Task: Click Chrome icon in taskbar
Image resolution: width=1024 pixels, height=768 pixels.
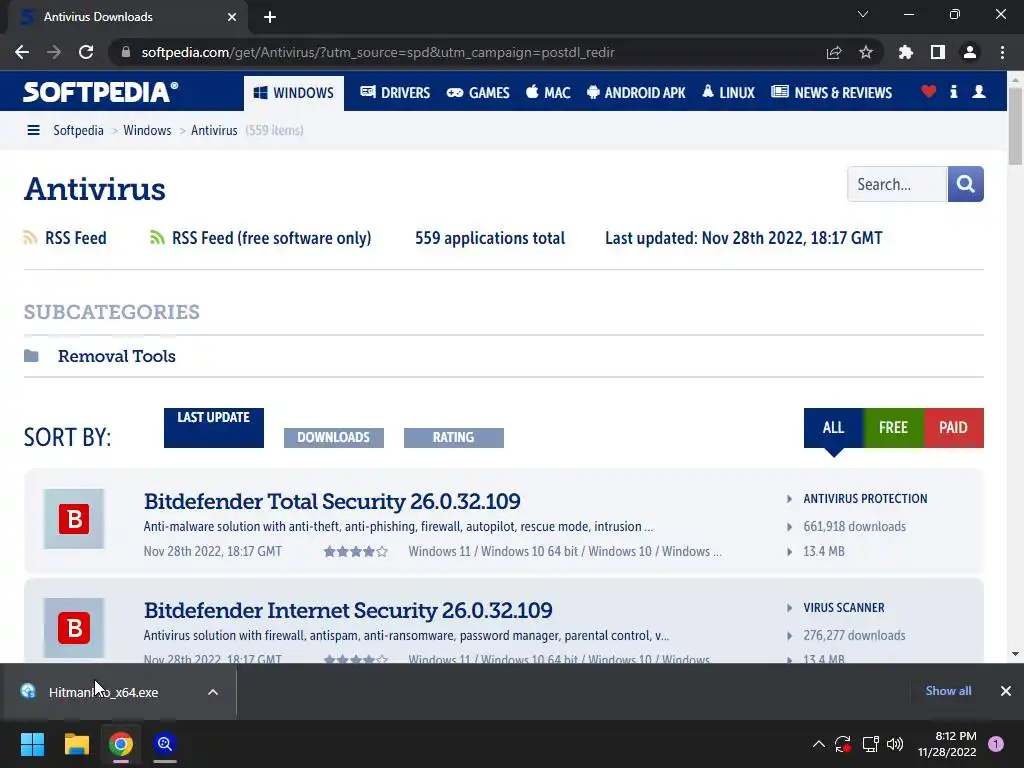Action: click(121, 744)
